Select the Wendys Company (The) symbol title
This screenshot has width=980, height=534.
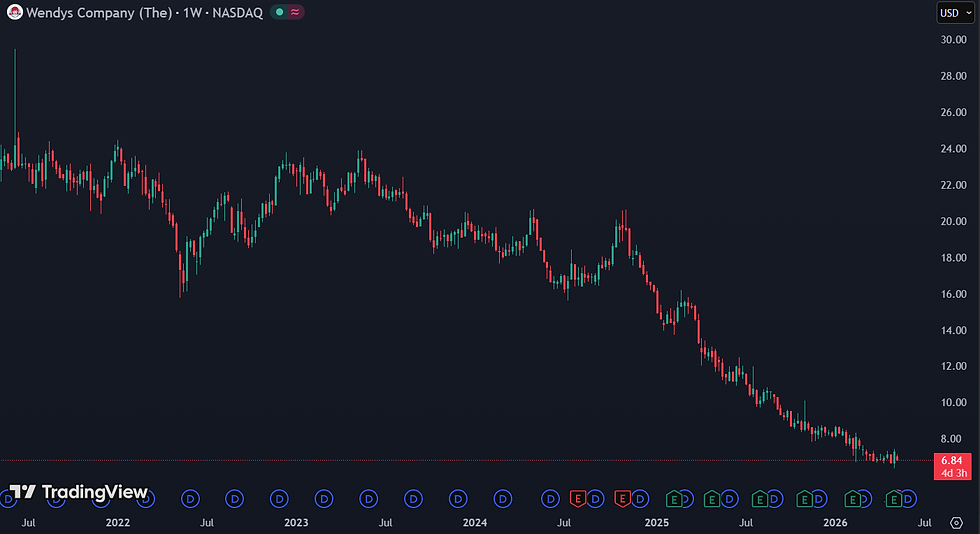99,13
